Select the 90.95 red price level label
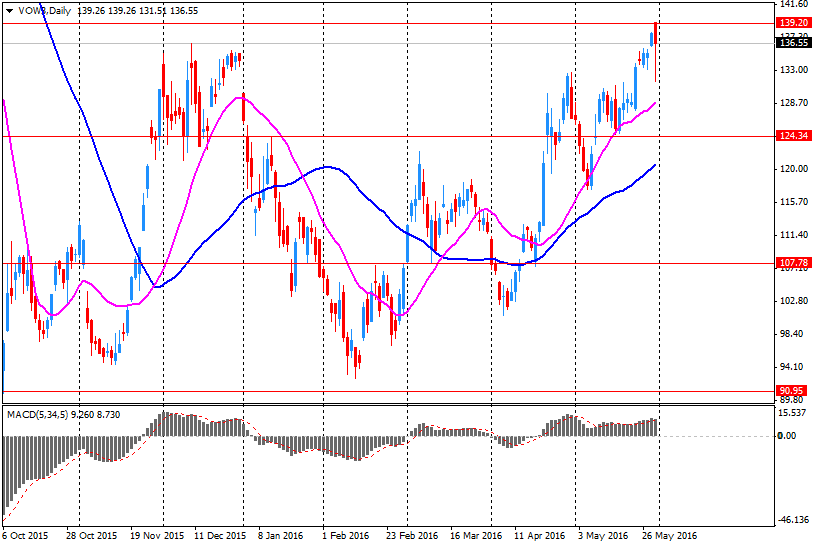814x544 pixels. (792, 391)
